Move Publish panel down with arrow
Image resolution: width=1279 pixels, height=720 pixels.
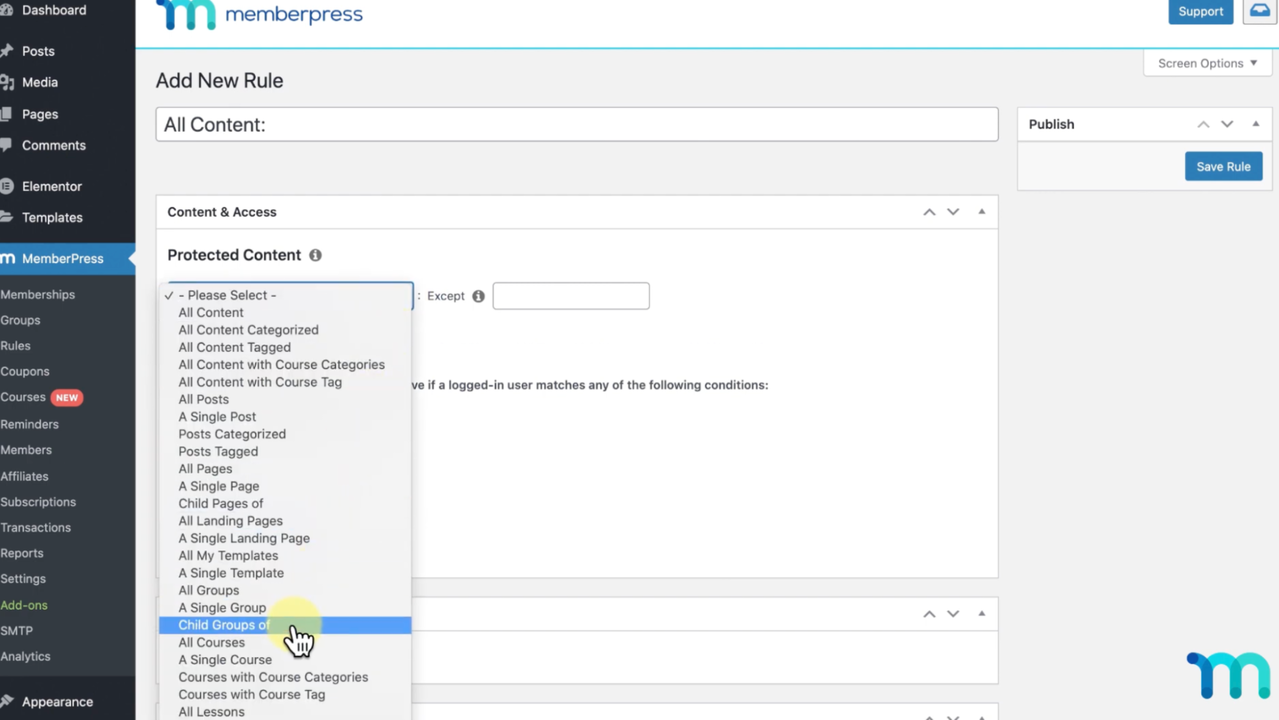pos(1227,124)
